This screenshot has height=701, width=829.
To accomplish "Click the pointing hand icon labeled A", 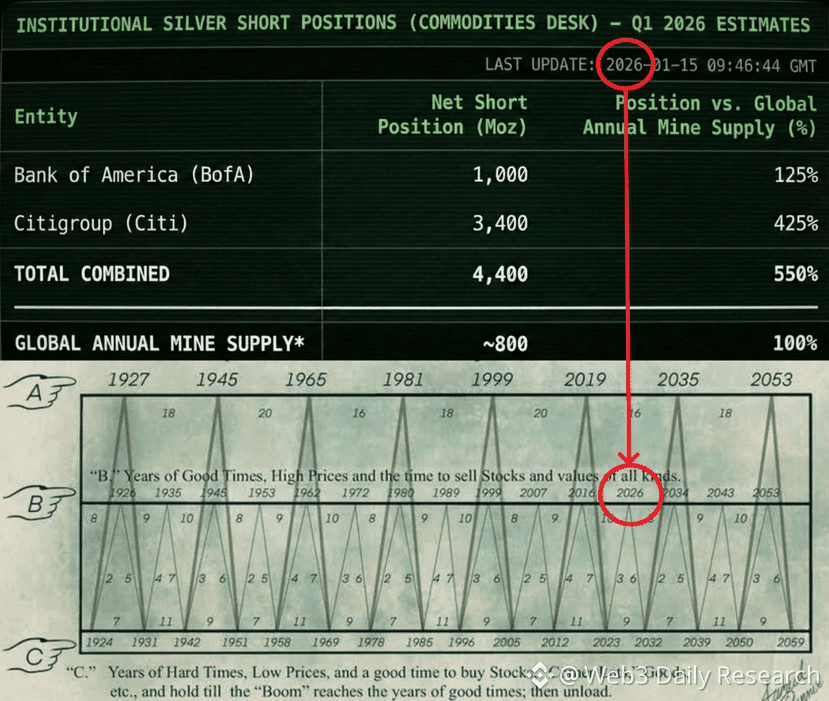I will tap(39, 392).
